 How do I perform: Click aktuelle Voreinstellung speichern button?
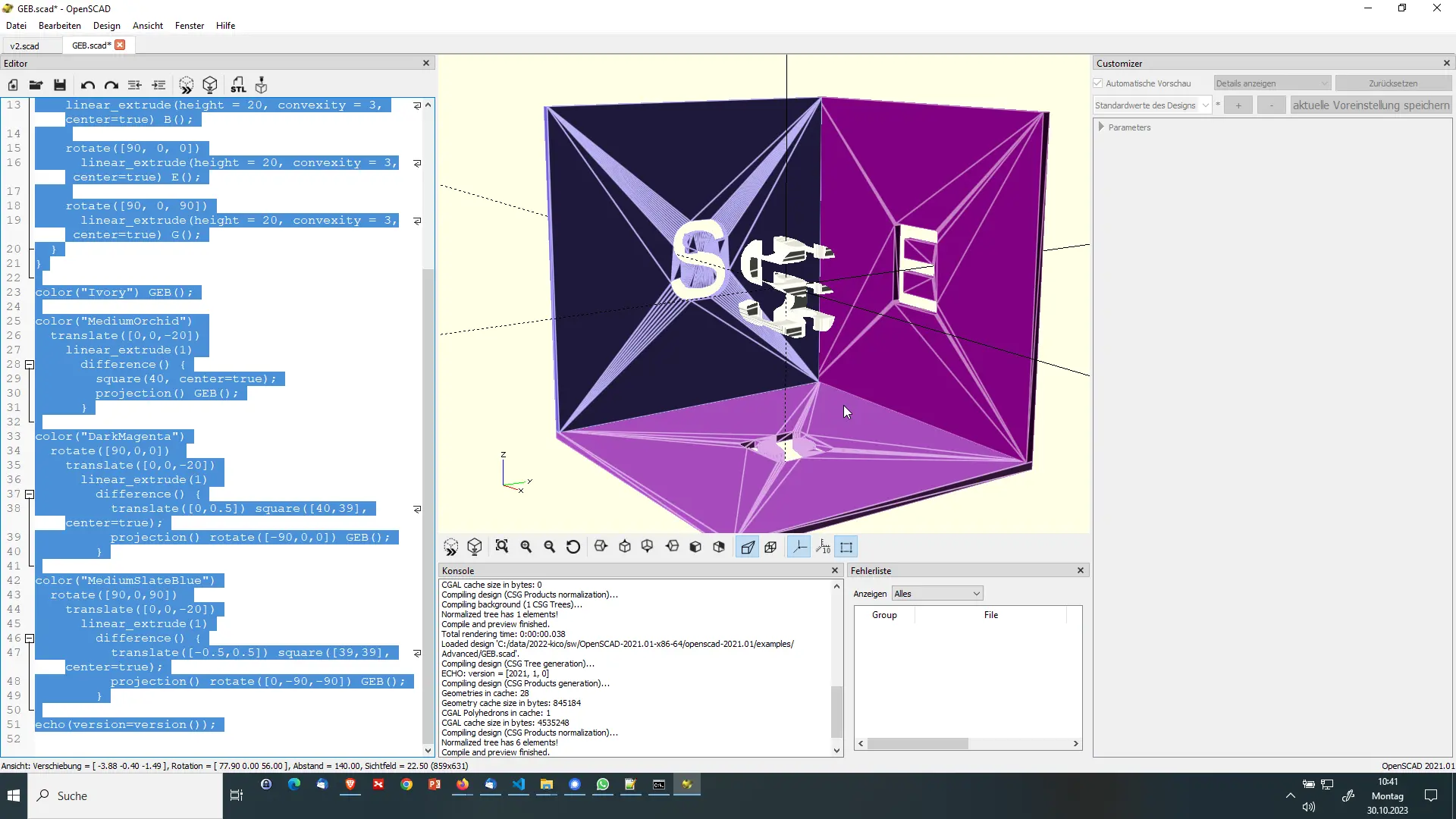1371,105
